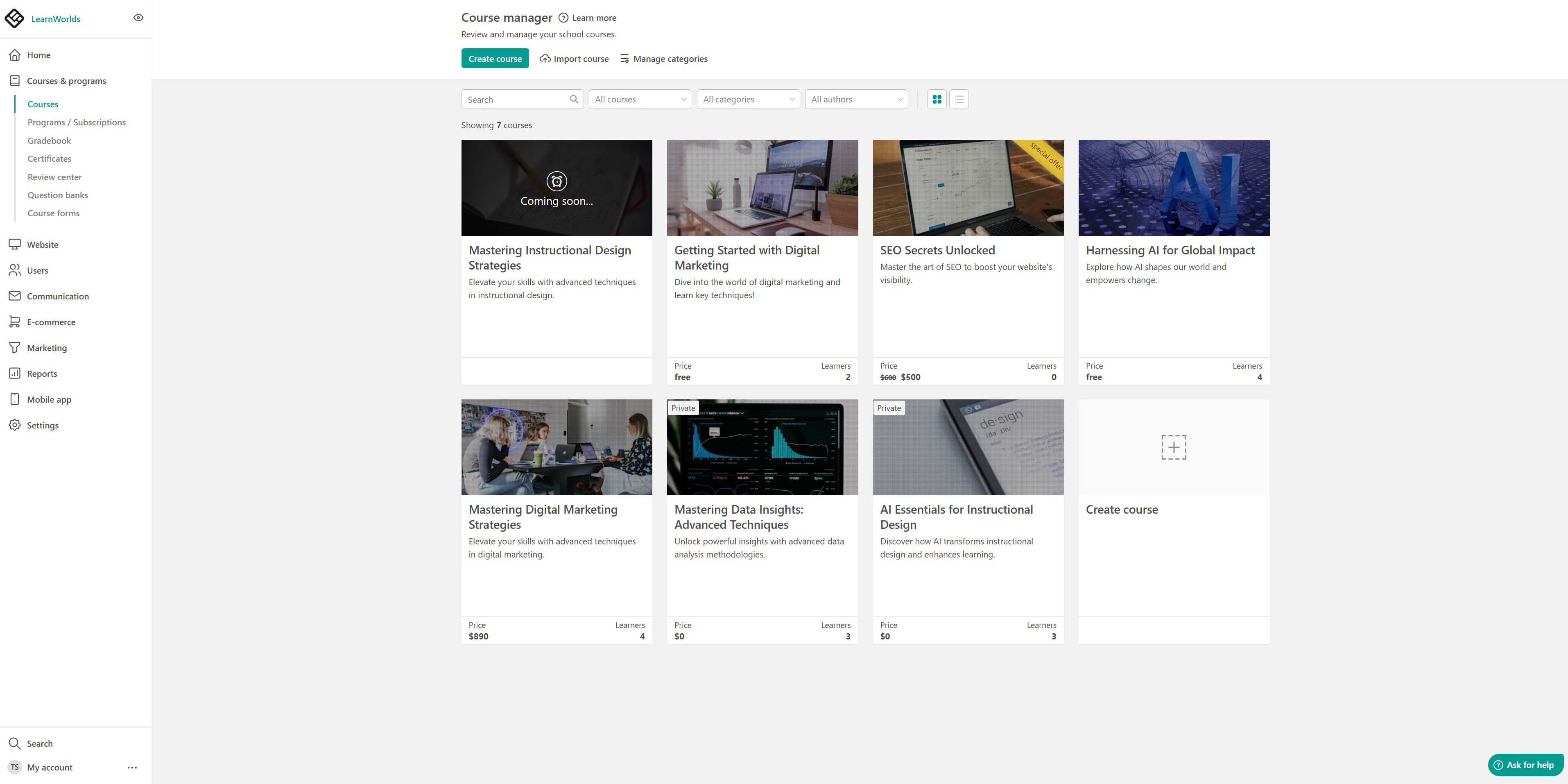
Task: Open the E-commerce cart icon menu
Action: tap(15, 322)
